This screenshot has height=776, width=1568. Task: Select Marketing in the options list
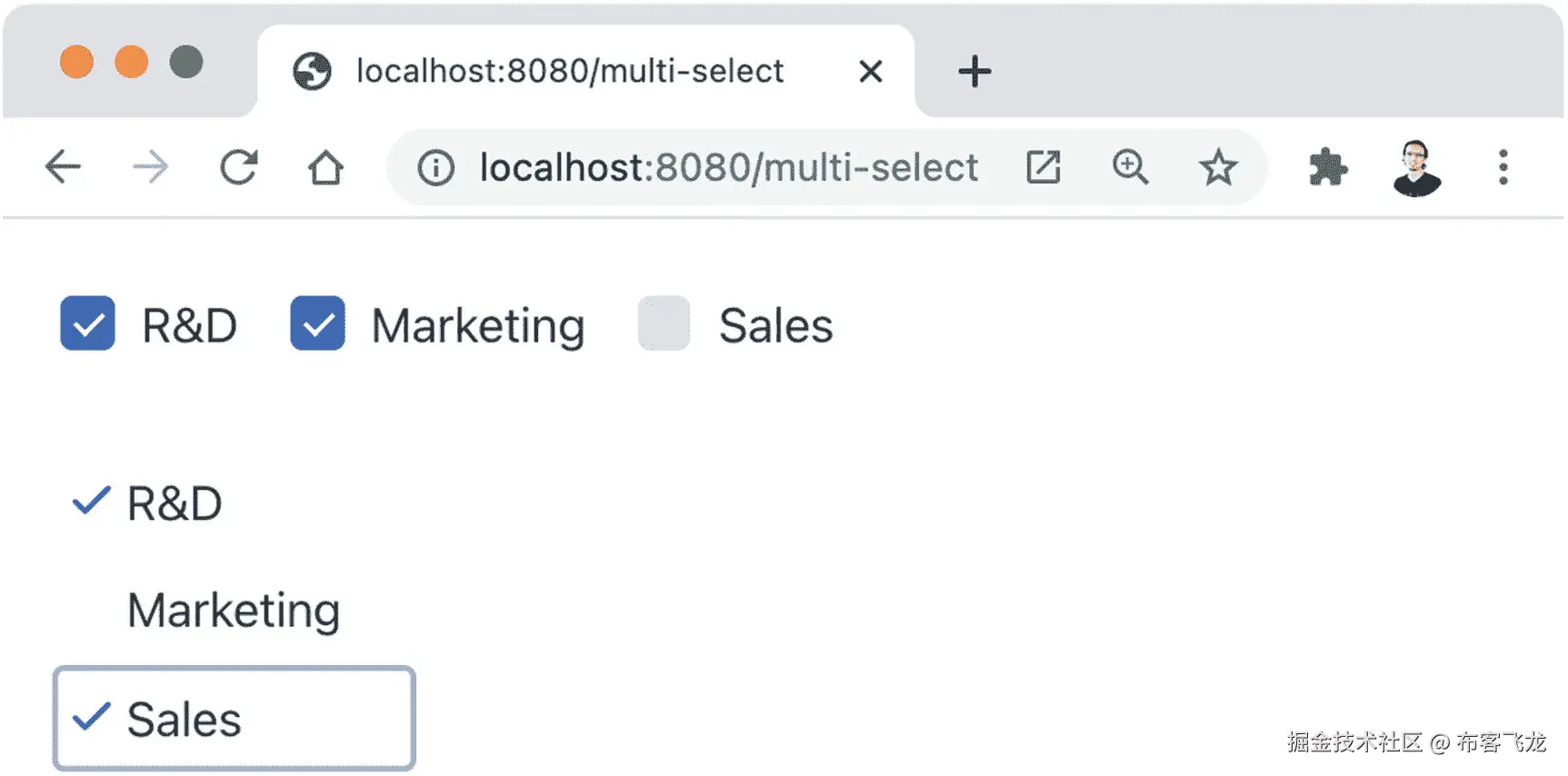click(x=234, y=611)
